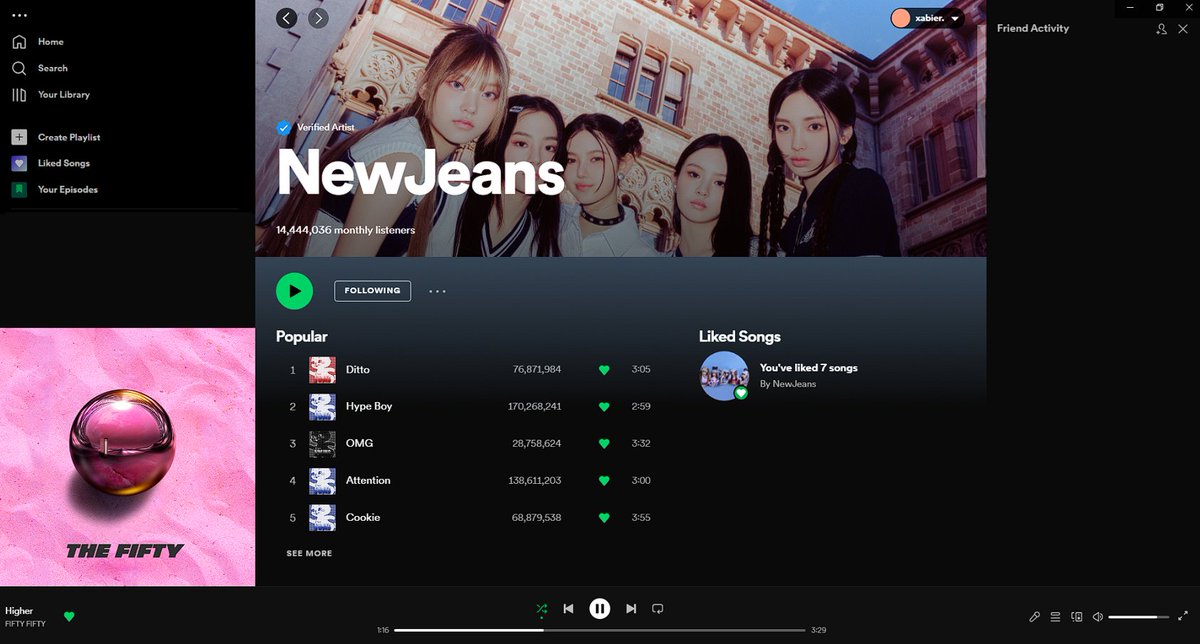Open more options next to Following
The height and width of the screenshot is (644, 1200).
(x=437, y=291)
